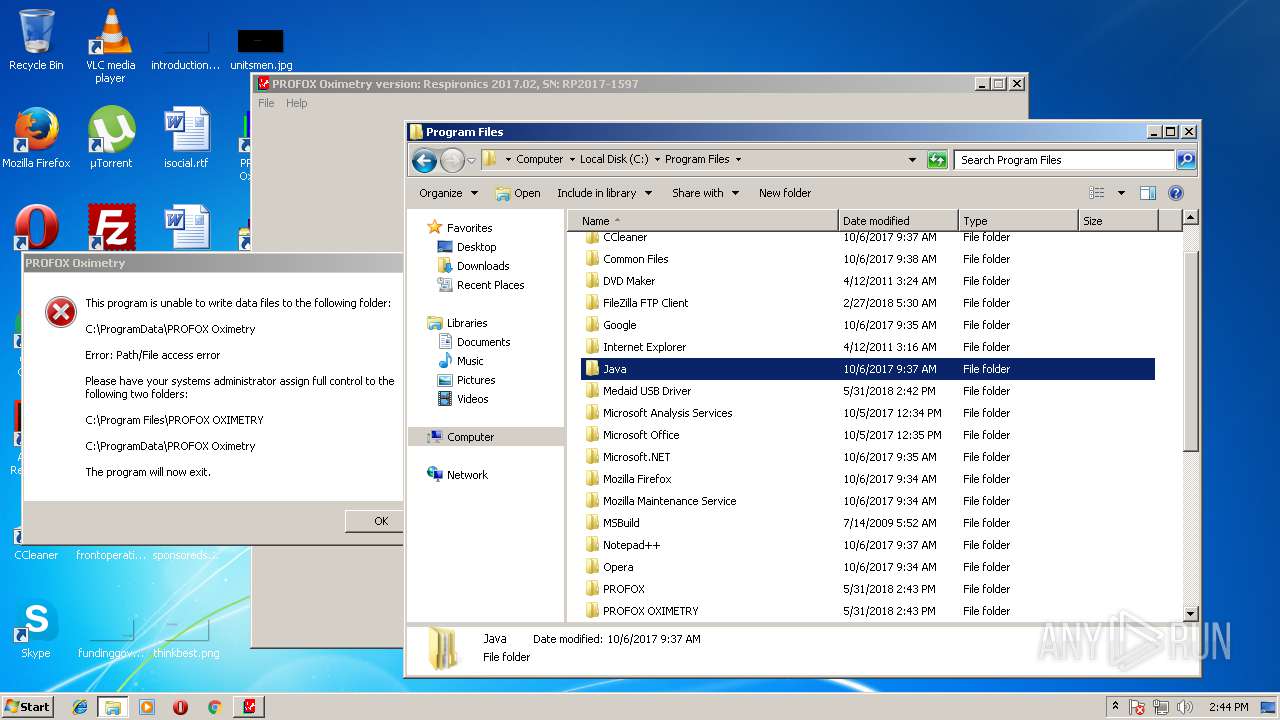Viewport: 1280px width, 720px height.
Task: Sort by Date modified column header
Action: point(898,221)
